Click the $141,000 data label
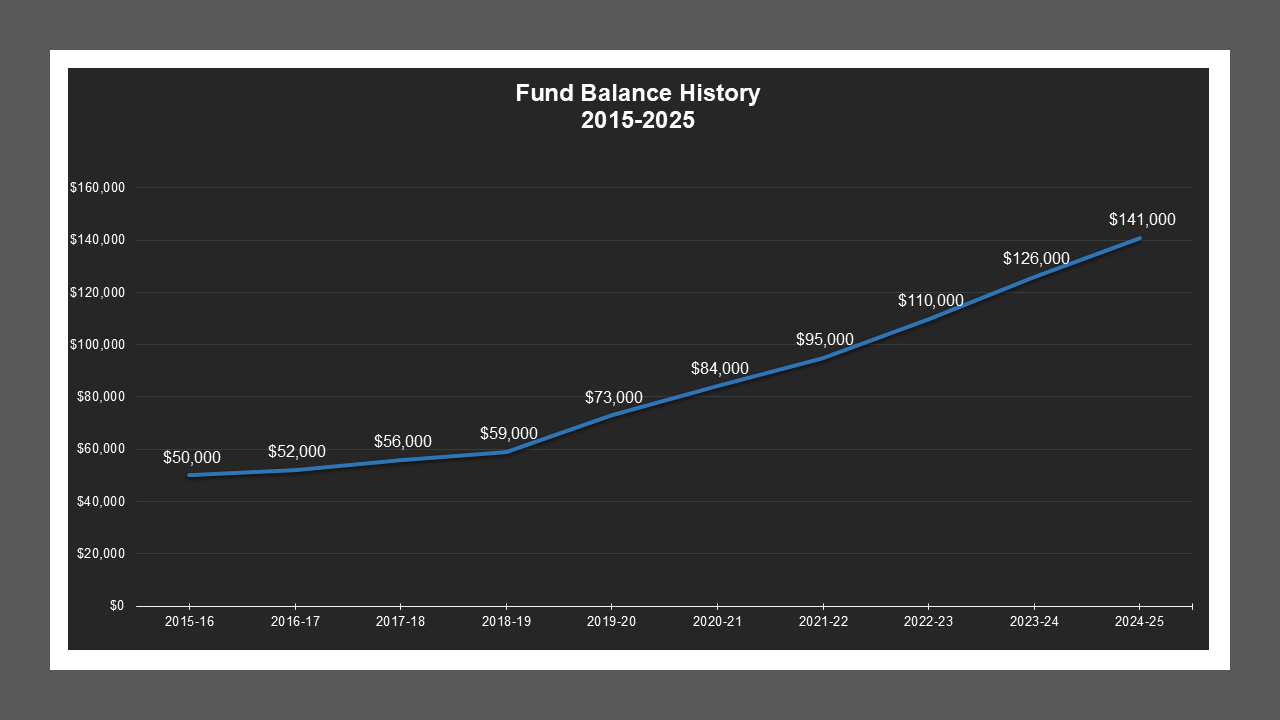The image size is (1280, 720). tap(1141, 219)
